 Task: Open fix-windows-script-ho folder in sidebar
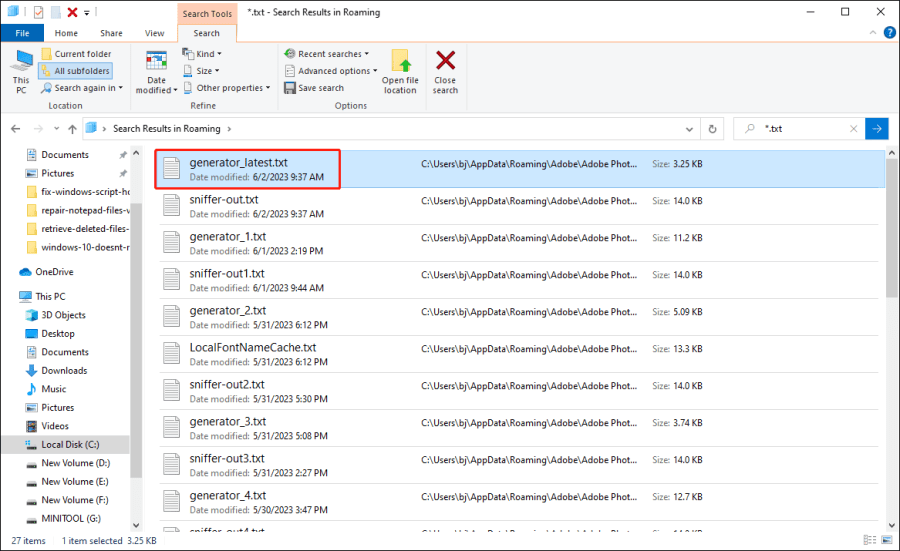pos(78,192)
